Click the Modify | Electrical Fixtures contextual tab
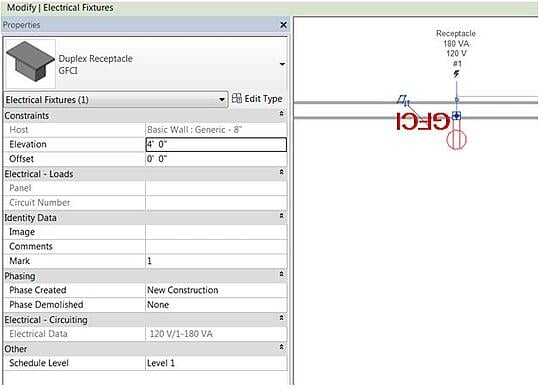Viewport: 539px width, 390px height. [60, 8]
